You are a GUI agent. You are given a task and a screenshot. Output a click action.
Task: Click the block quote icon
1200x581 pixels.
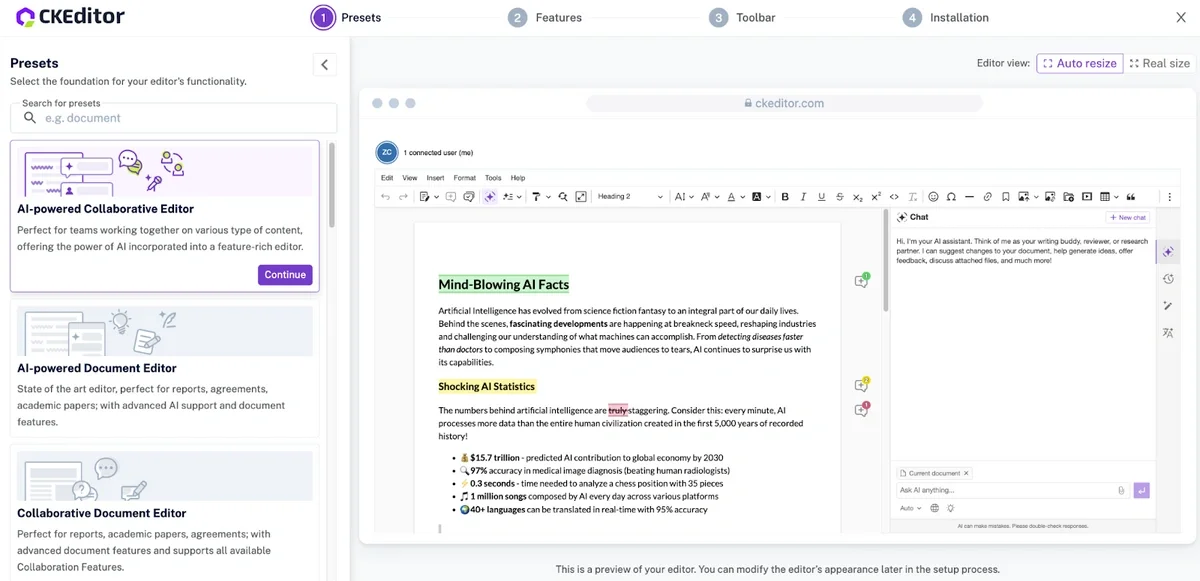click(1132, 197)
